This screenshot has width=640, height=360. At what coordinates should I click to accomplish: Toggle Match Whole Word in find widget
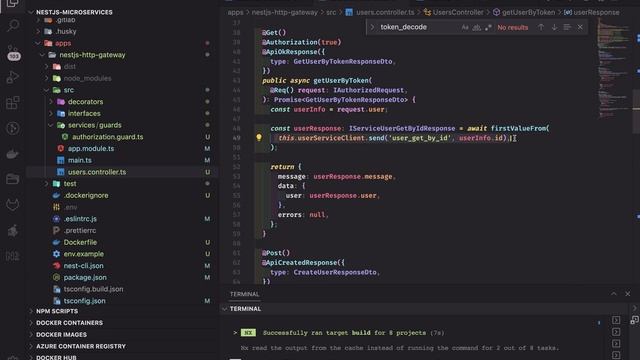pyautogui.click(x=476, y=27)
